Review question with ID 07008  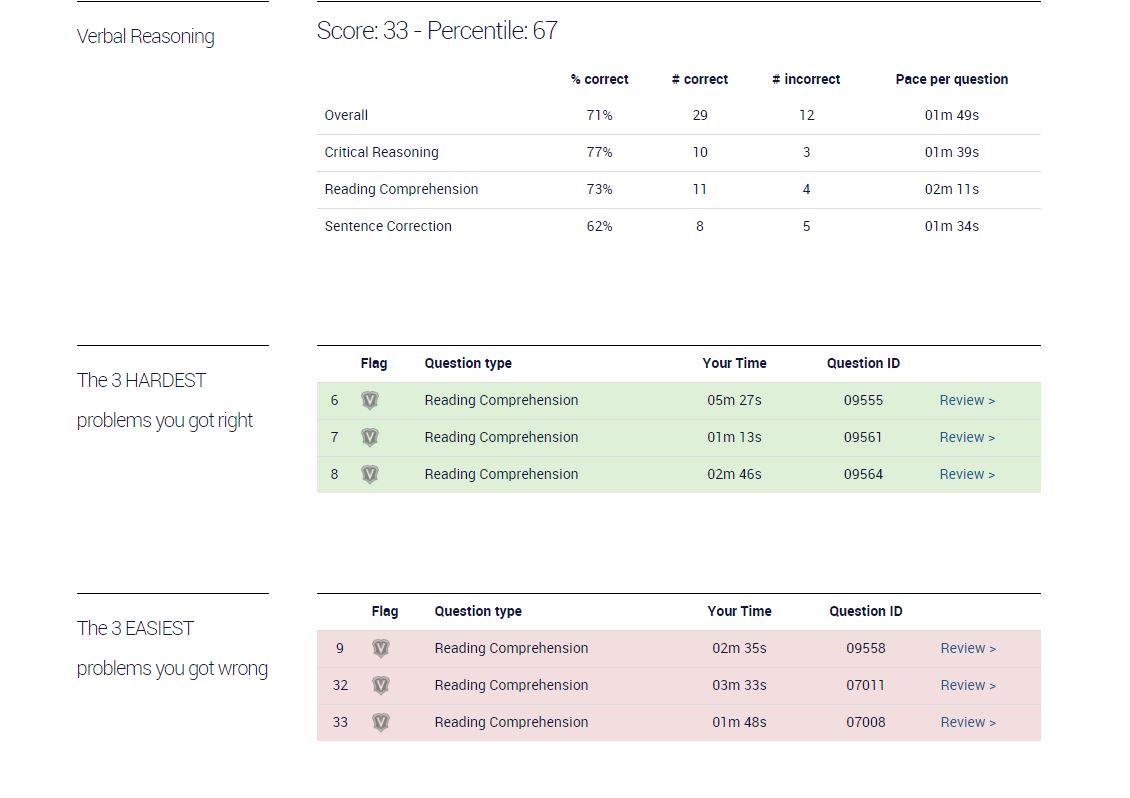[x=968, y=722]
